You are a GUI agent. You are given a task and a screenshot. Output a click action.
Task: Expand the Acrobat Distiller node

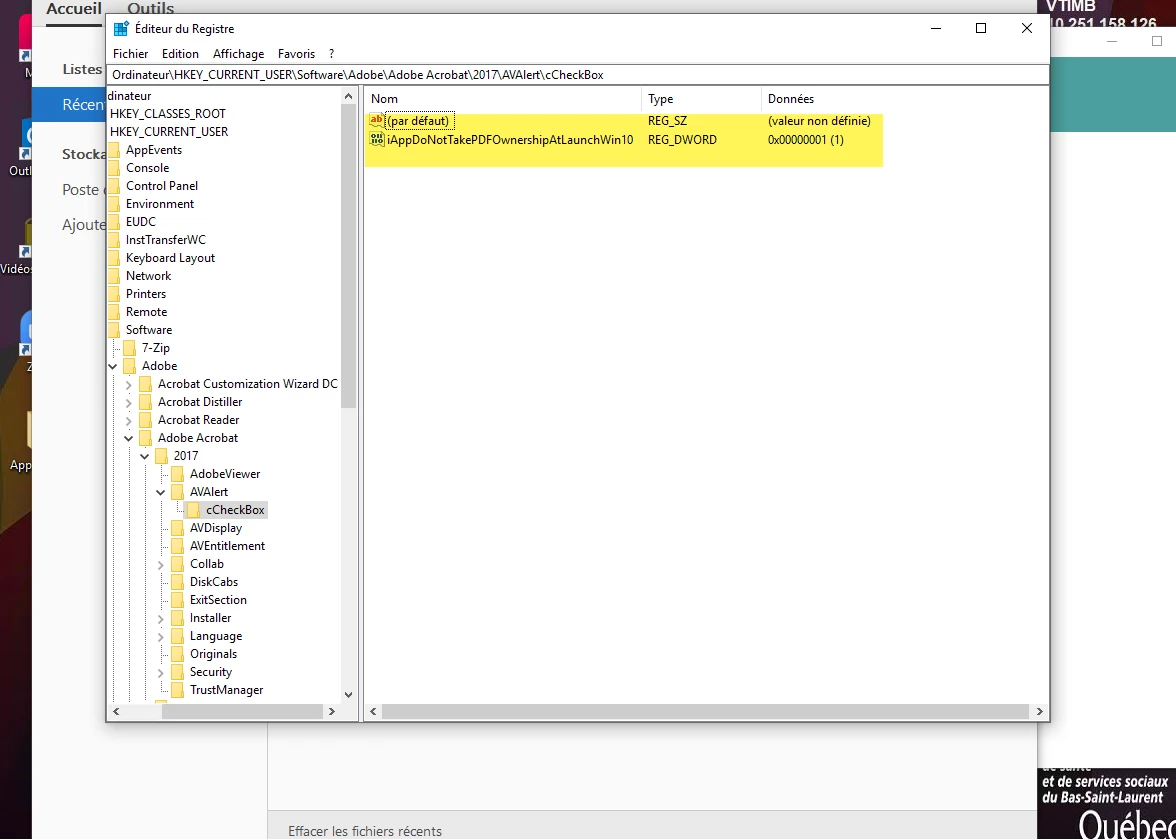click(x=128, y=403)
